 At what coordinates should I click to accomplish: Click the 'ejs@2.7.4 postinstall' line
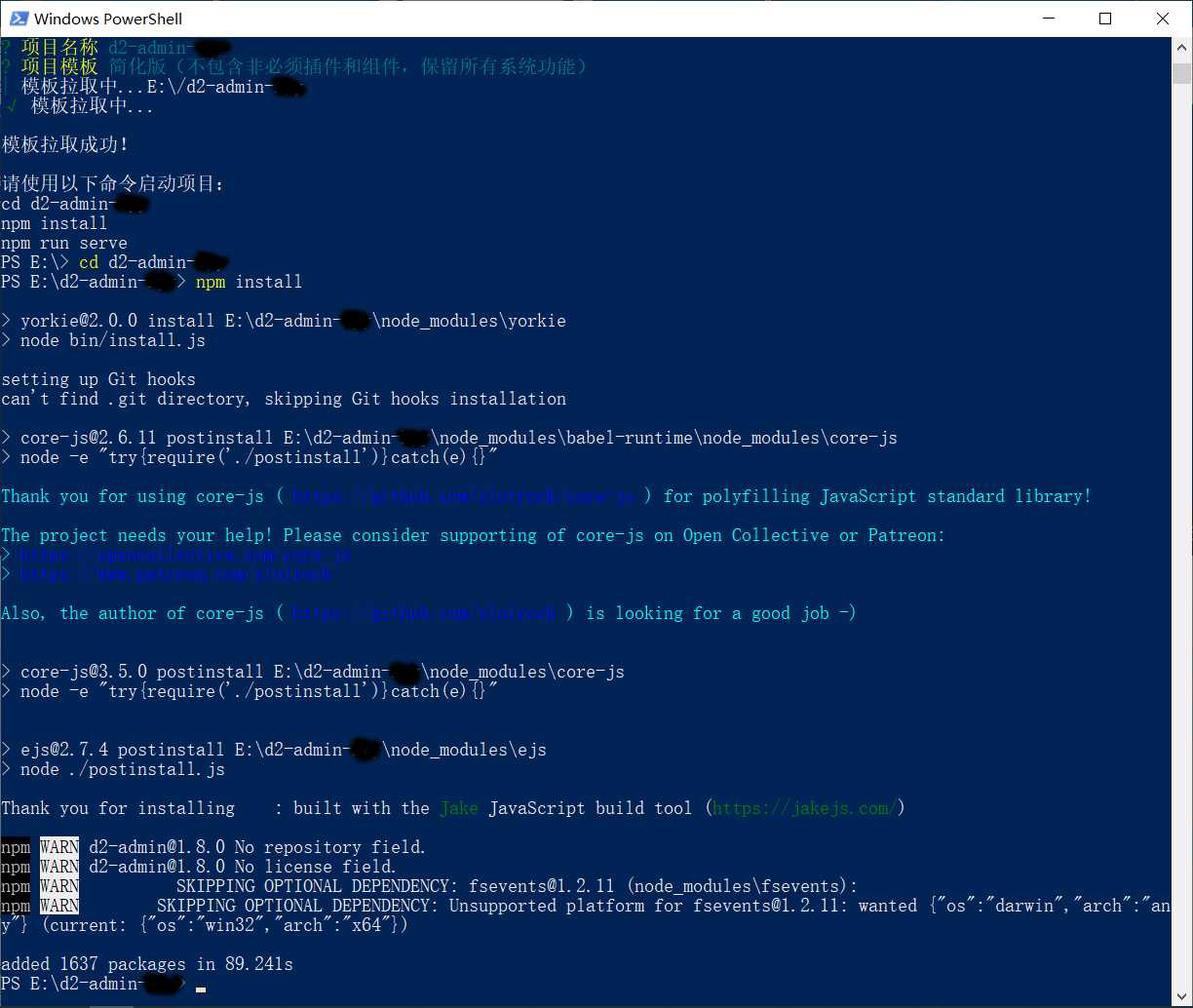(274, 750)
